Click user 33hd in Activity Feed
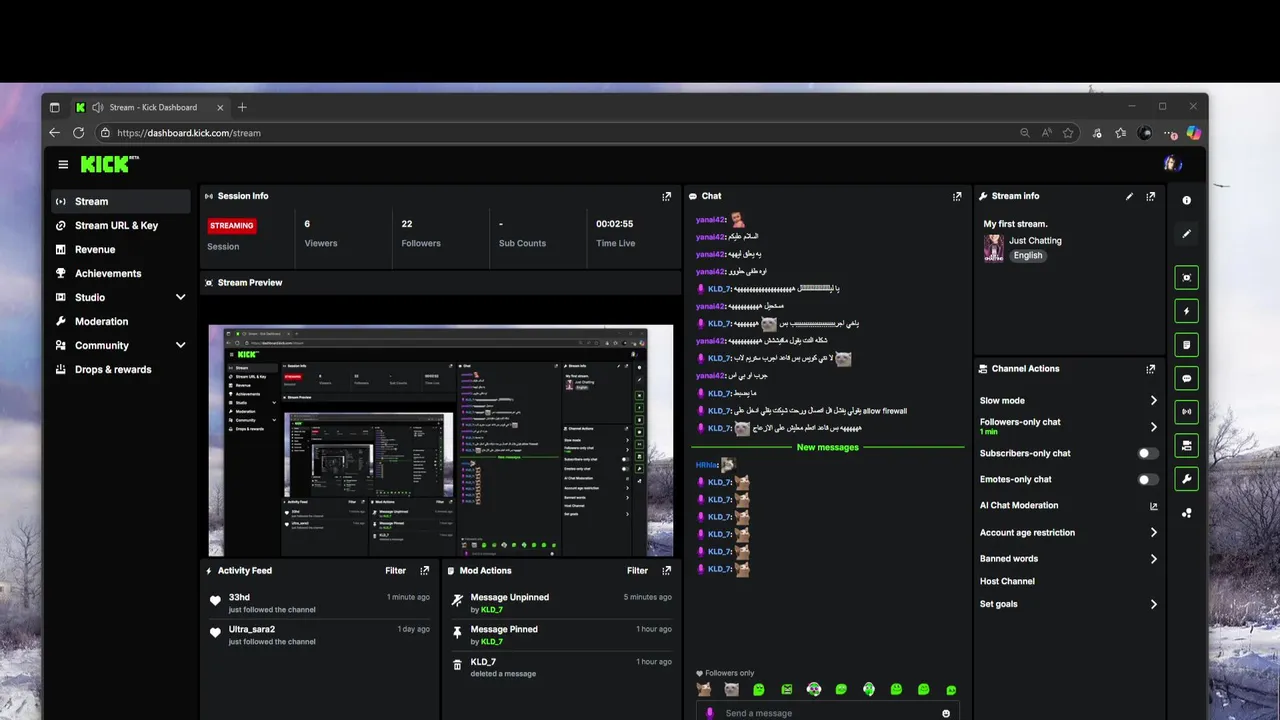1280x720 pixels. (x=239, y=597)
